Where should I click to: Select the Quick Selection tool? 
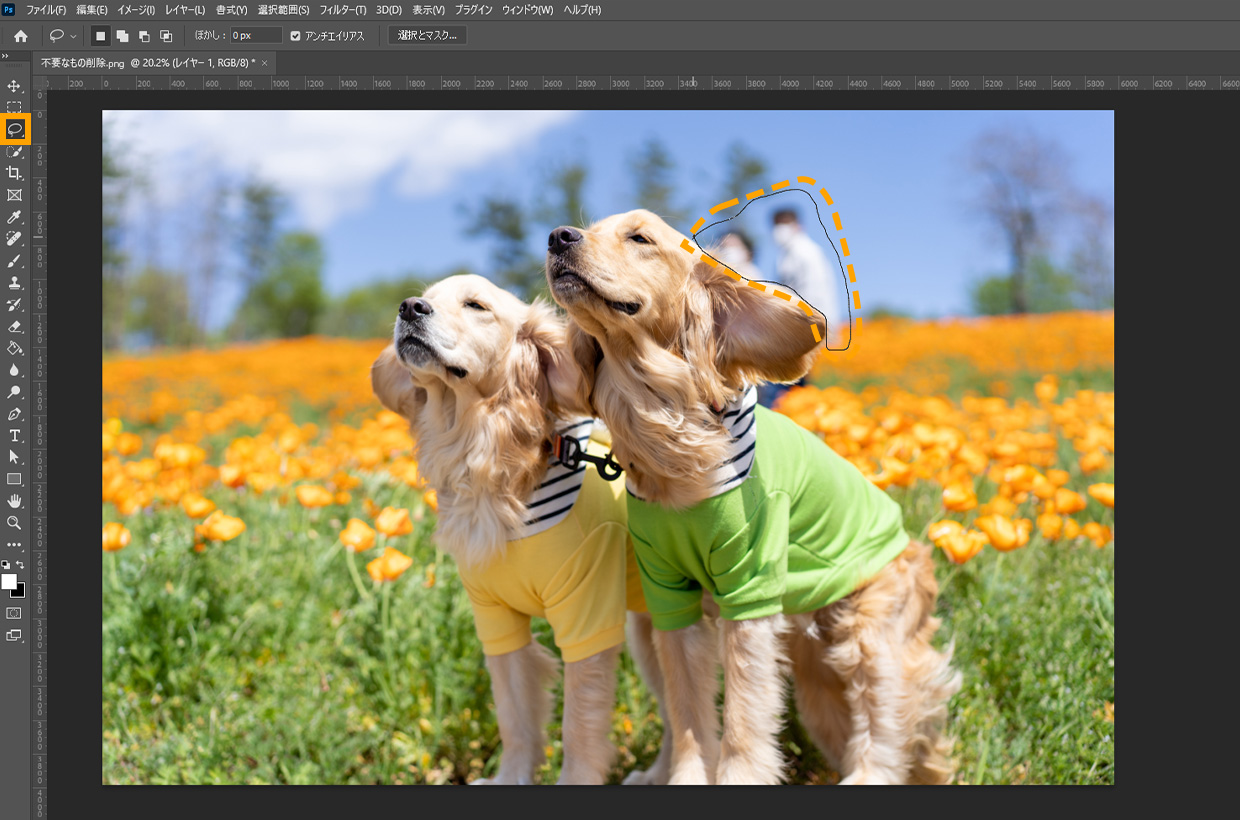point(14,151)
